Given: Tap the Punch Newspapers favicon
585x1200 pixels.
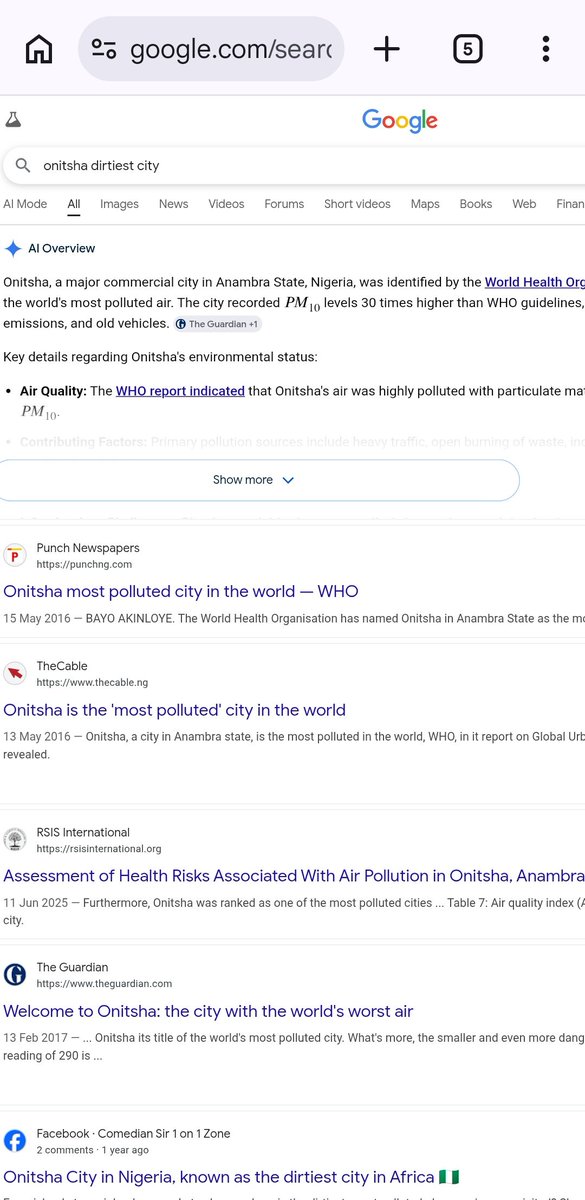Looking at the screenshot, I should (15, 556).
